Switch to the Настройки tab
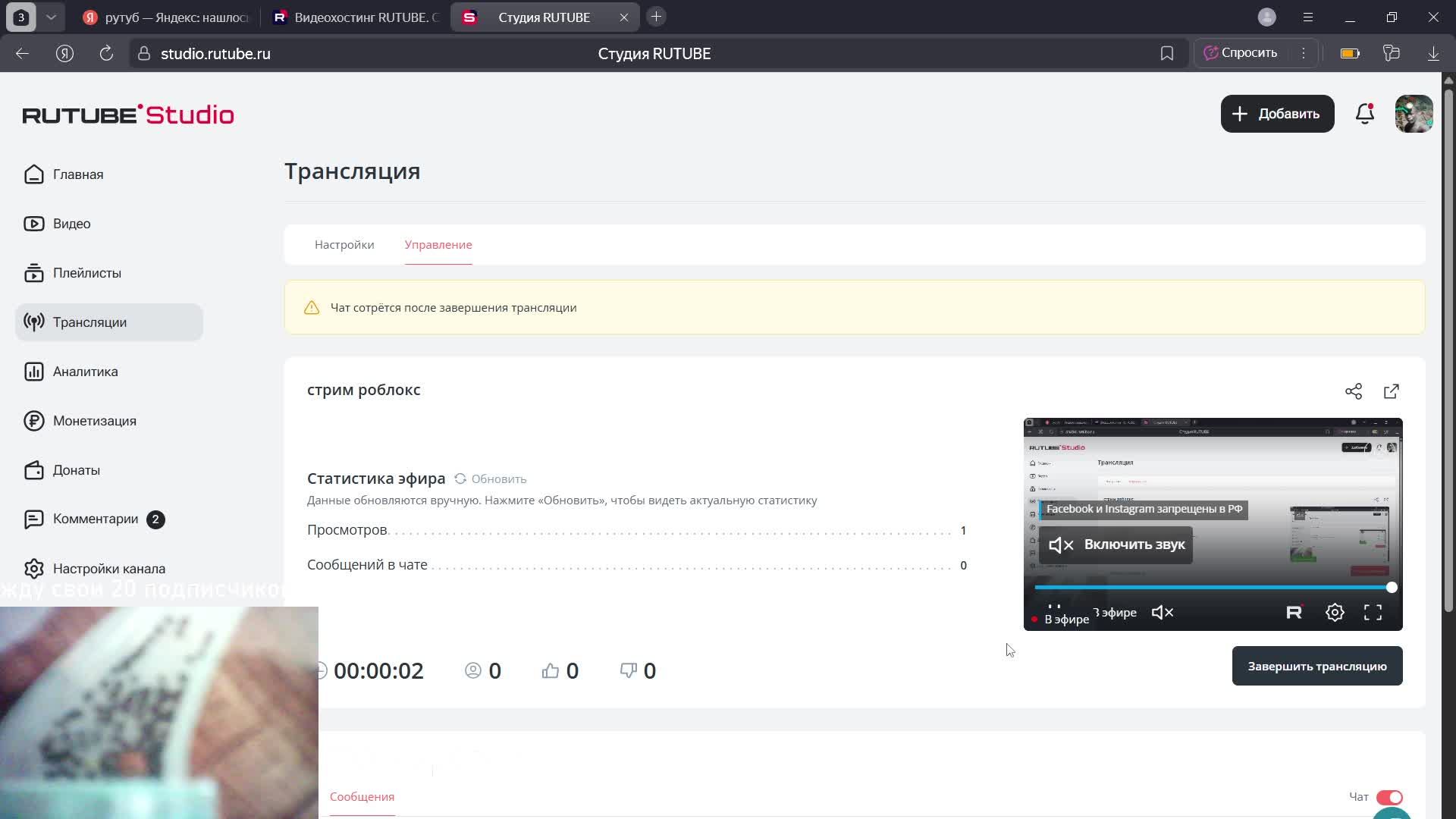The height and width of the screenshot is (819, 1456). click(x=344, y=245)
